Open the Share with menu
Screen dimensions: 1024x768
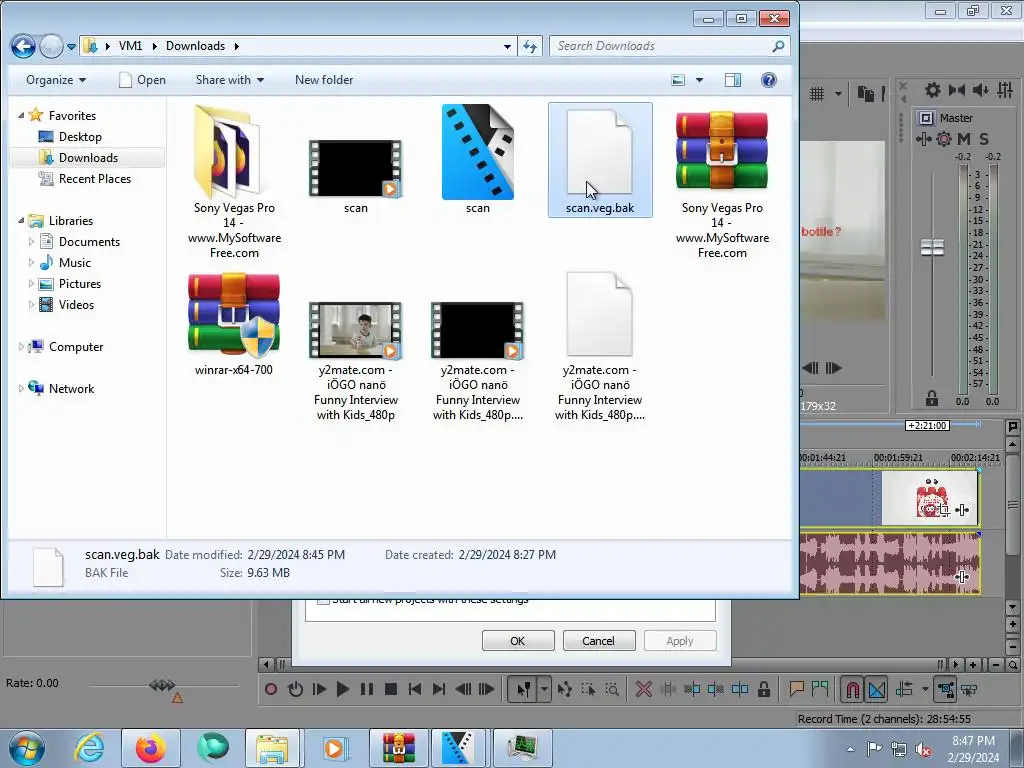230,80
